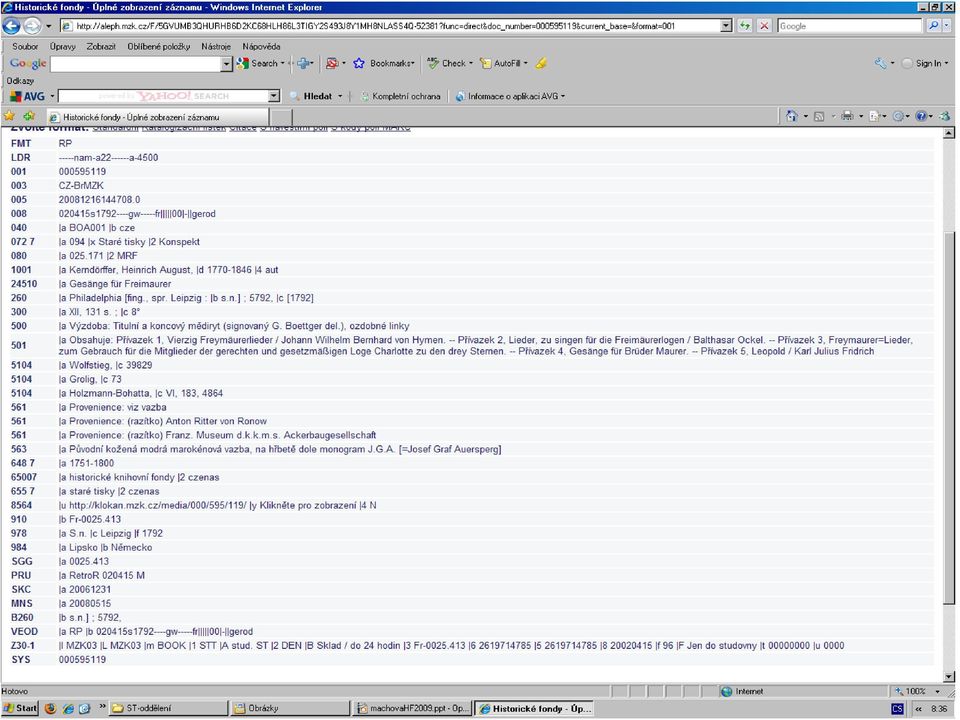Click the scrollbar down arrow
960x720 pixels.
click(x=949, y=677)
